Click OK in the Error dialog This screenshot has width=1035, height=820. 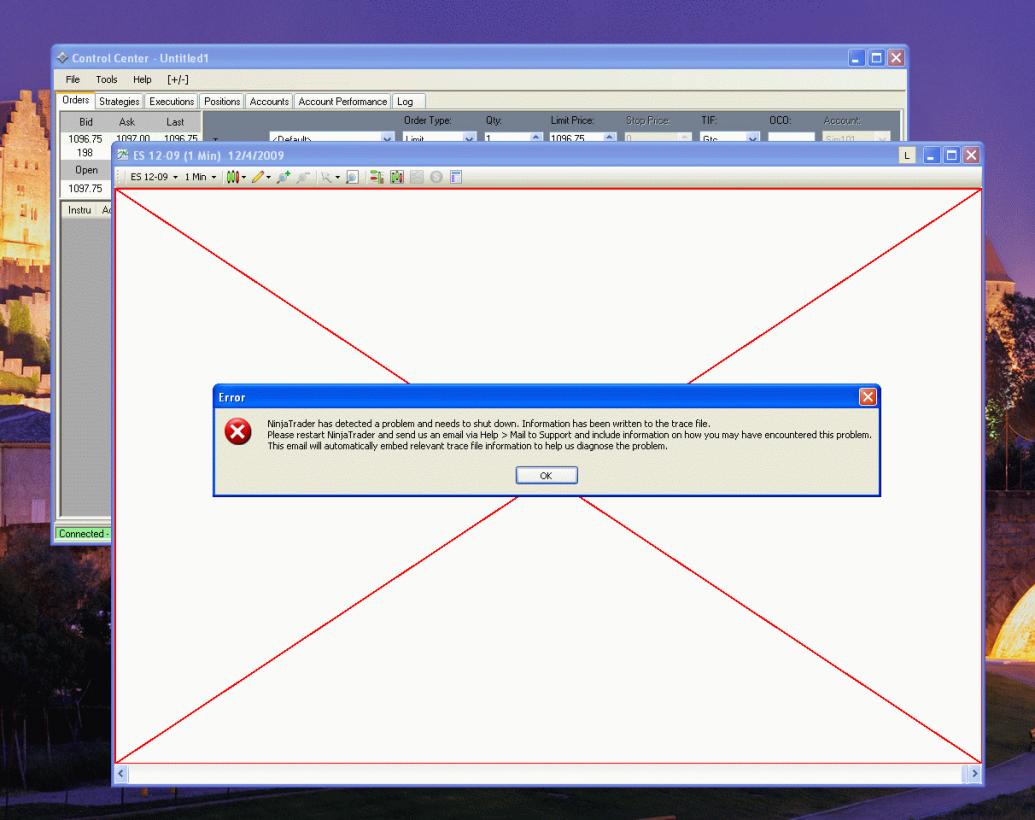click(x=546, y=475)
